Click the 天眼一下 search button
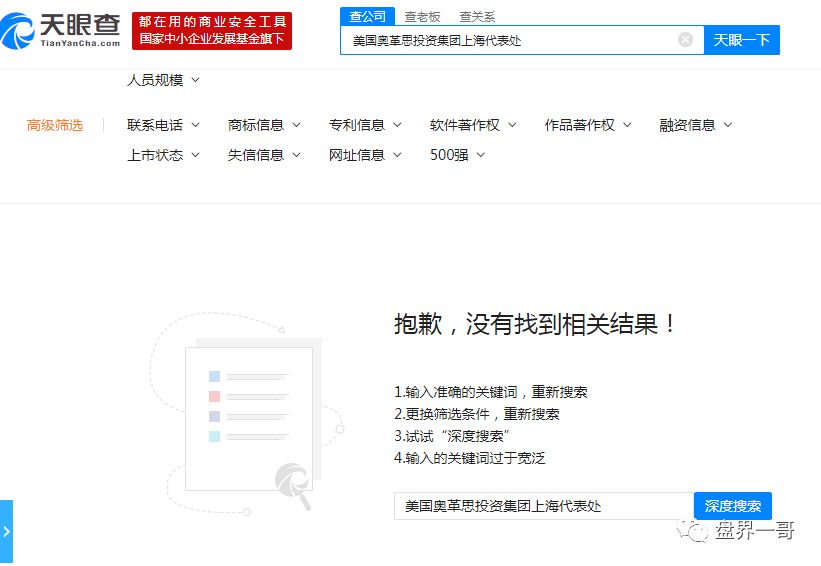The image size is (821, 566). (x=741, y=40)
